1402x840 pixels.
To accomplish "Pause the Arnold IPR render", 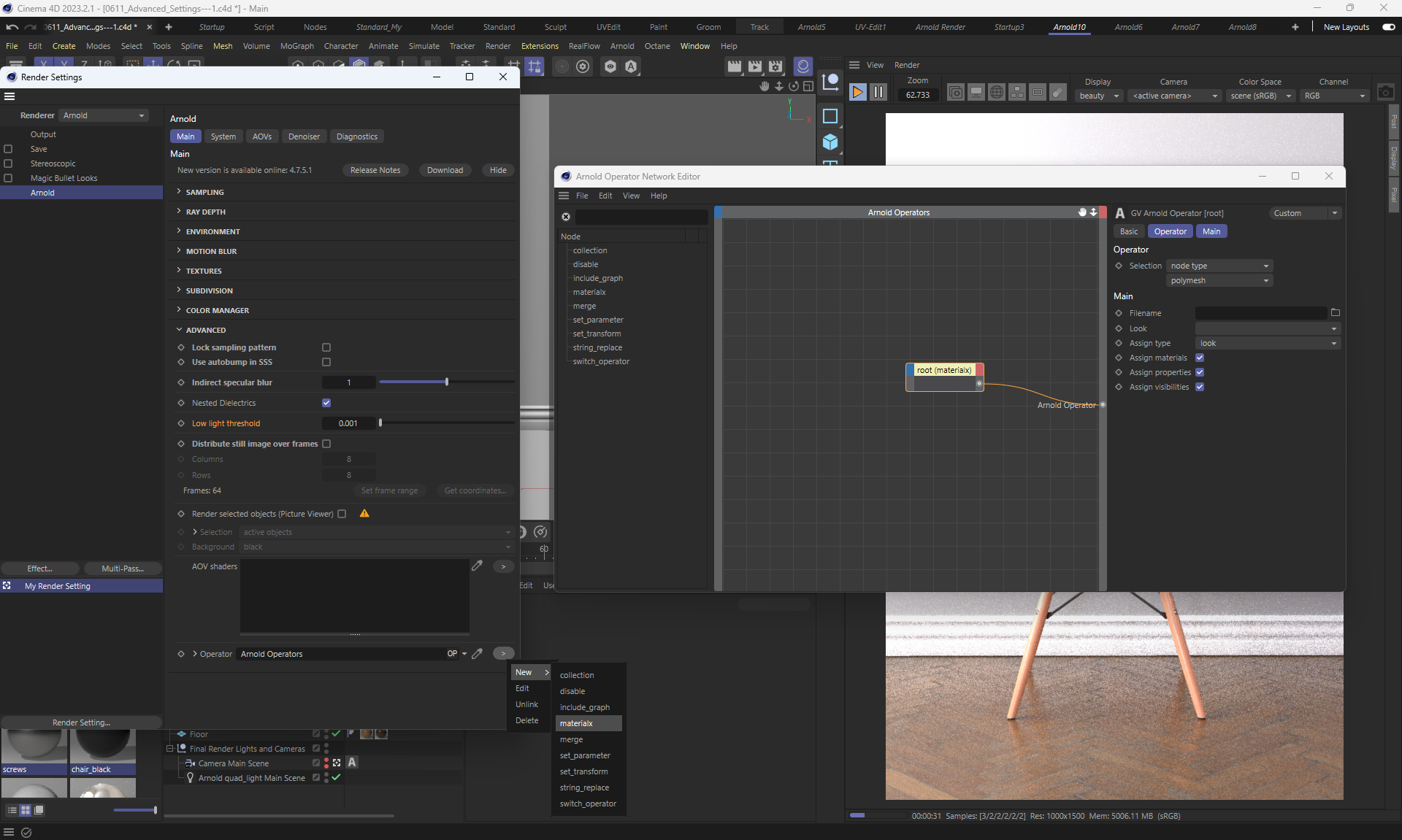I will (878, 92).
